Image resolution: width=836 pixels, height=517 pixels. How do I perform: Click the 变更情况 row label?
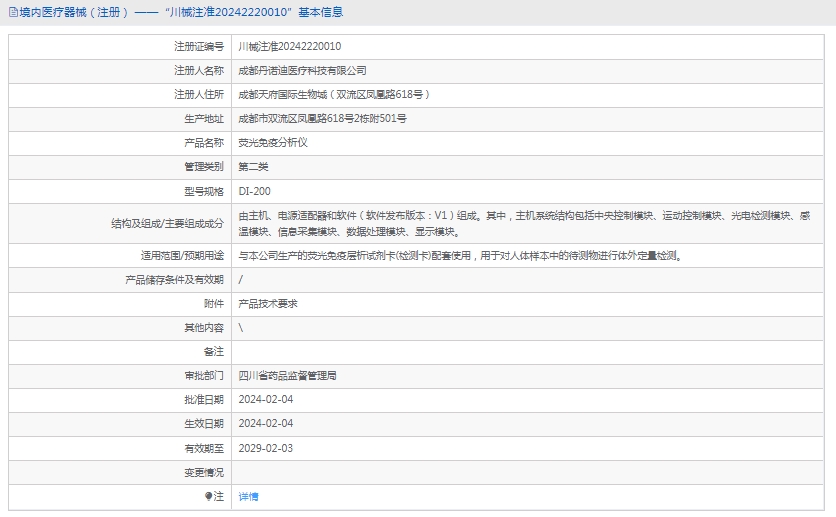click(204, 472)
